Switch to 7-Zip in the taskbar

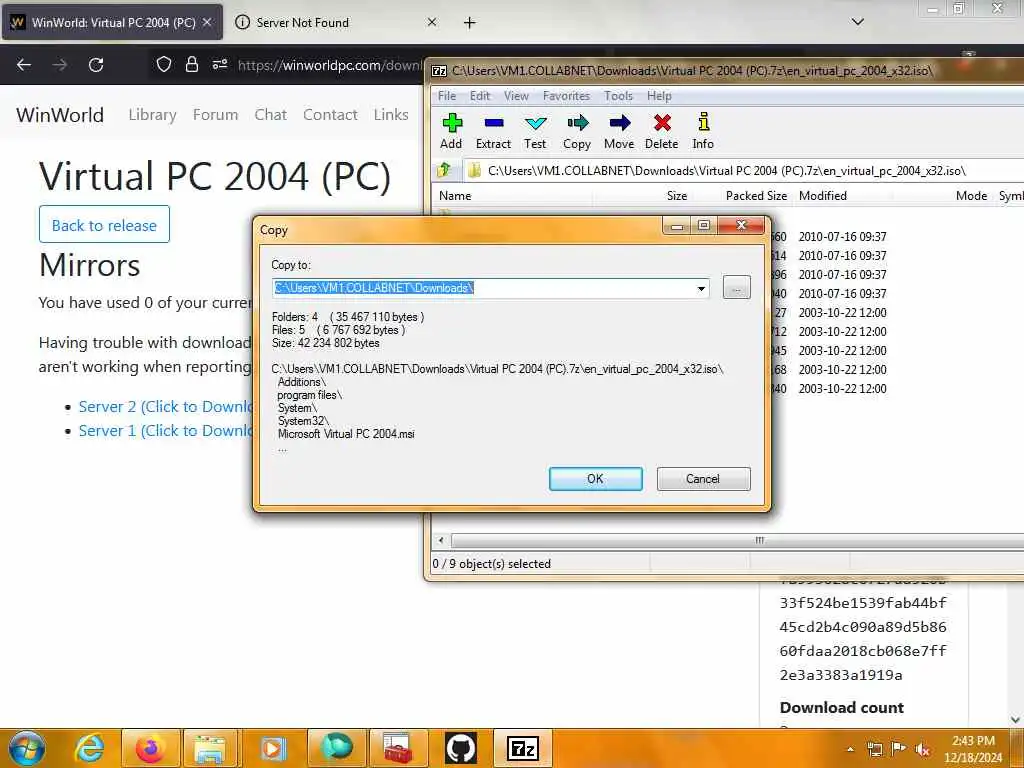click(x=522, y=748)
